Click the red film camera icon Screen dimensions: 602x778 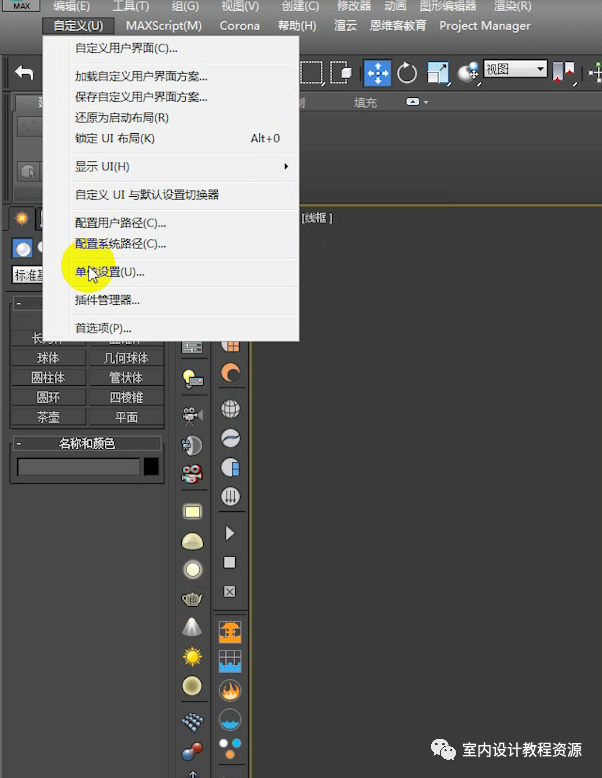pyautogui.click(x=193, y=474)
